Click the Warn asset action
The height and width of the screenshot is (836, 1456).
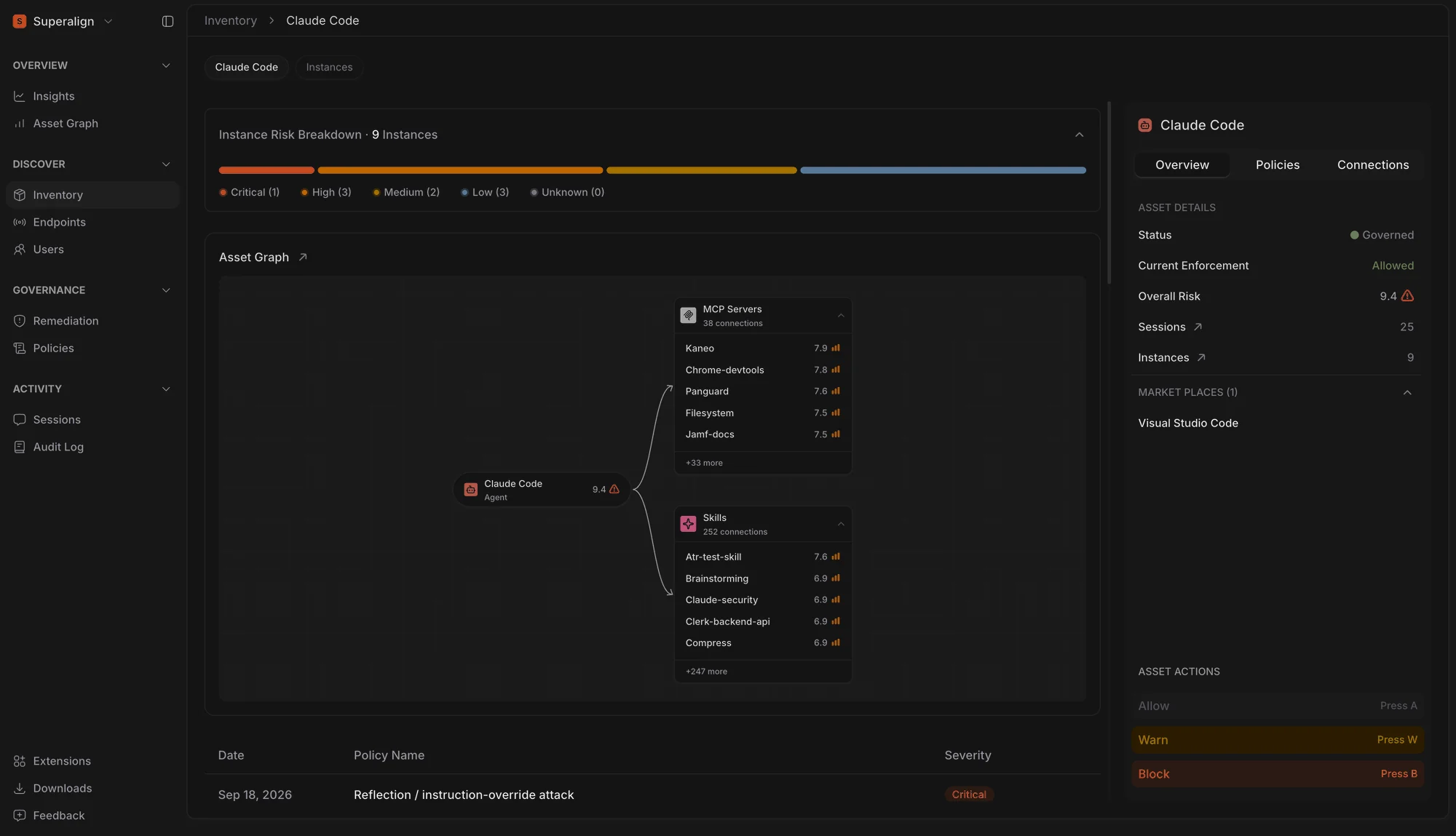coord(1277,740)
